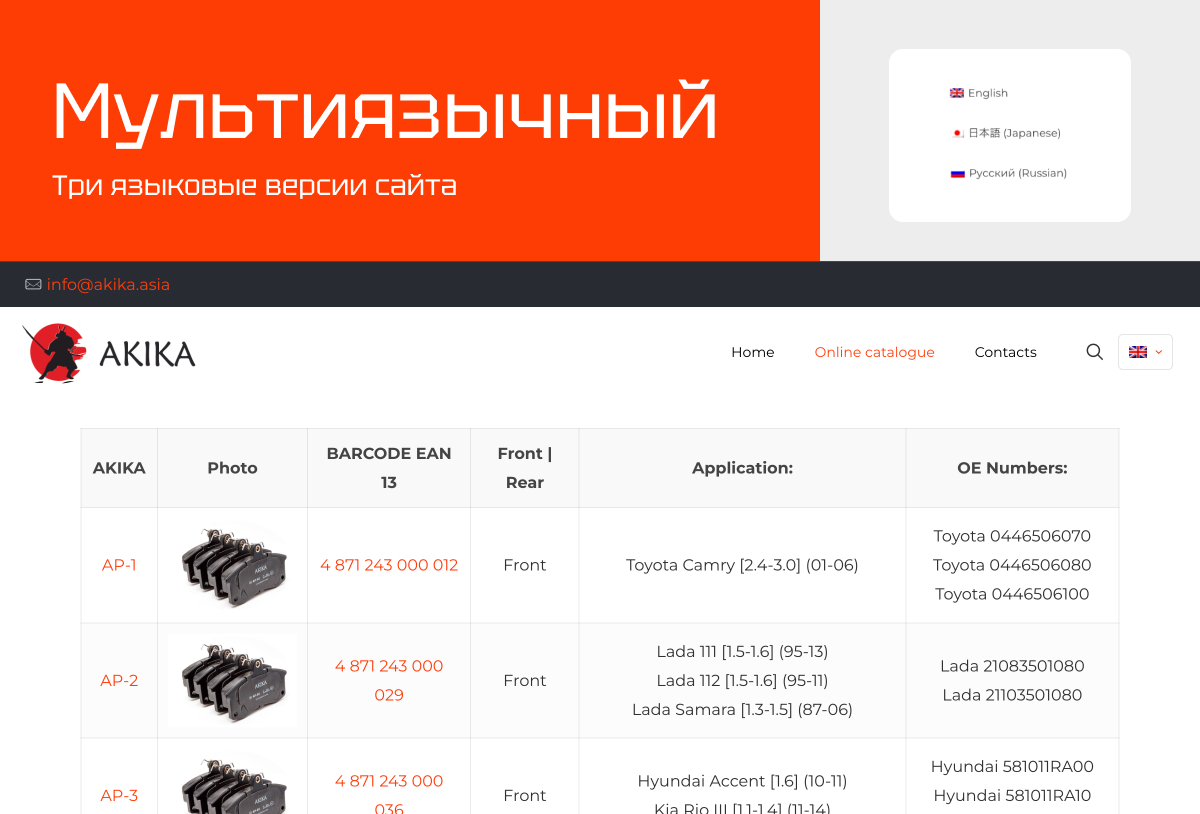Select 日本語 (Japanese) language option
This screenshot has width=1200, height=814.
click(x=1014, y=133)
